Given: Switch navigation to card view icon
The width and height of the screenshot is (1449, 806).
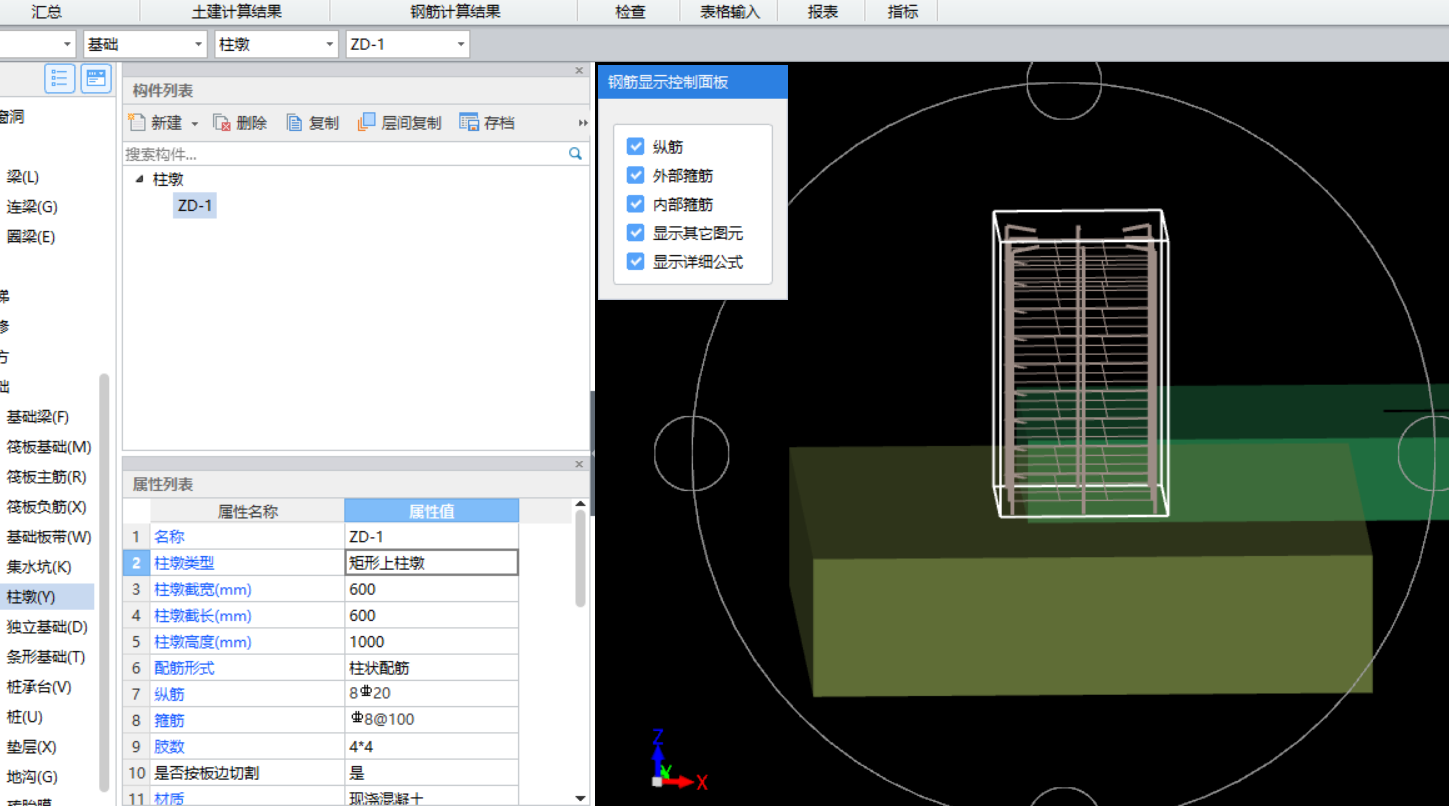Looking at the screenshot, I should (x=96, y=78).
